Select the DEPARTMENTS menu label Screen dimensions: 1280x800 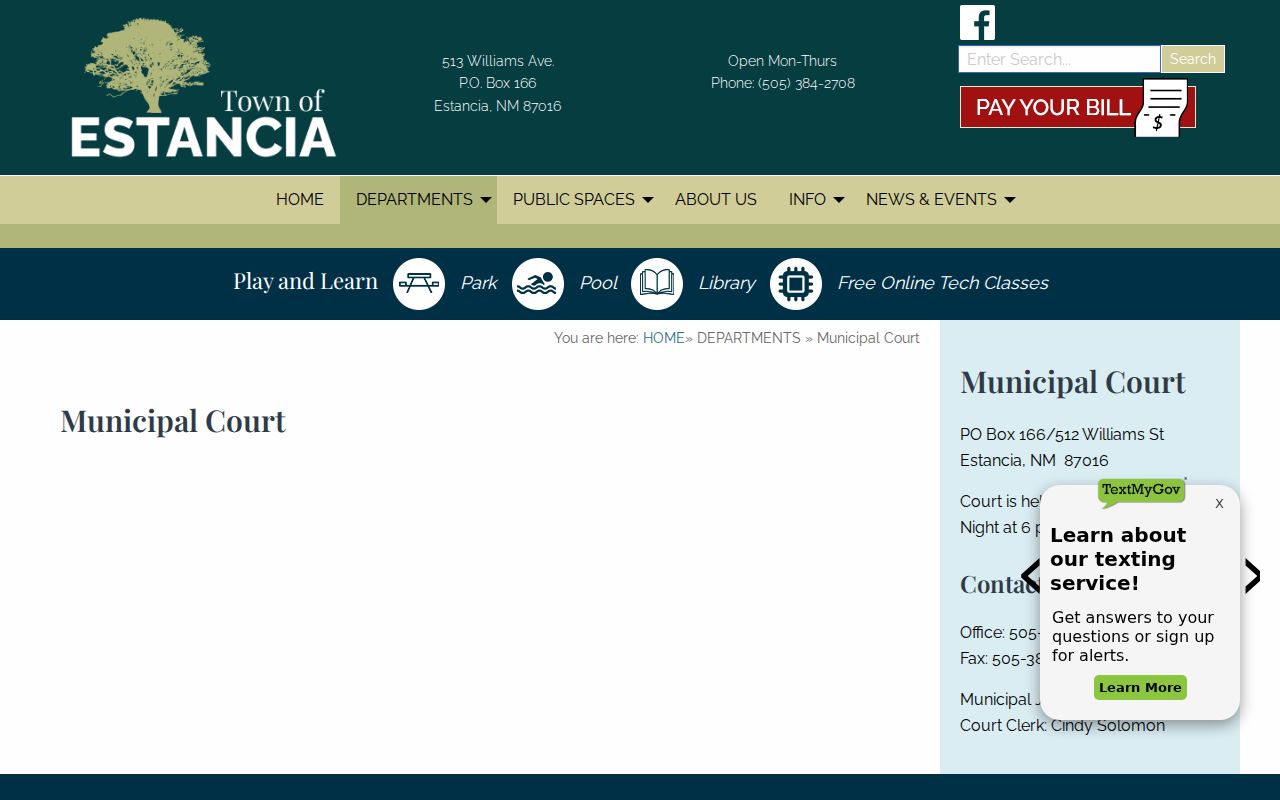coord(414,200)
